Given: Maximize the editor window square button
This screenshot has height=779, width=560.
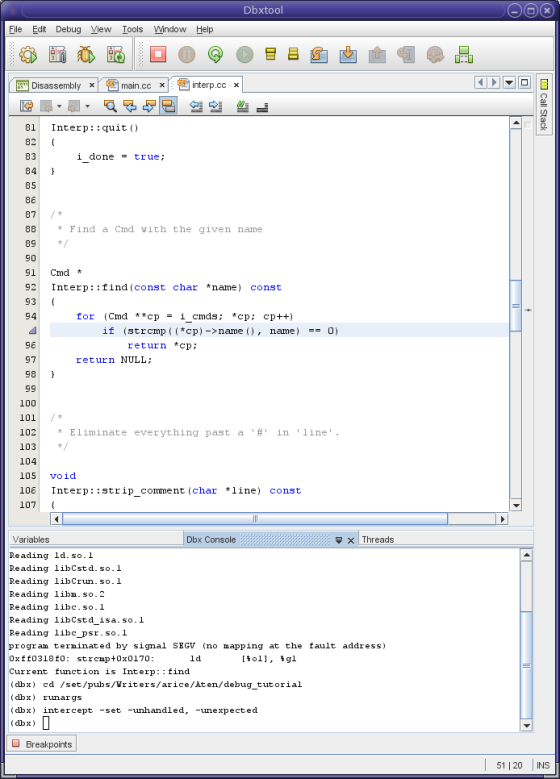Looking at the screenshot, I should [x=524, y=82].
